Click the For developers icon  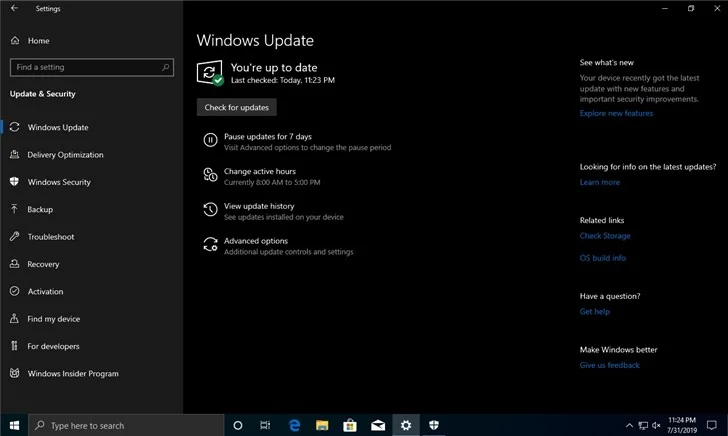(x=14, y=346)
